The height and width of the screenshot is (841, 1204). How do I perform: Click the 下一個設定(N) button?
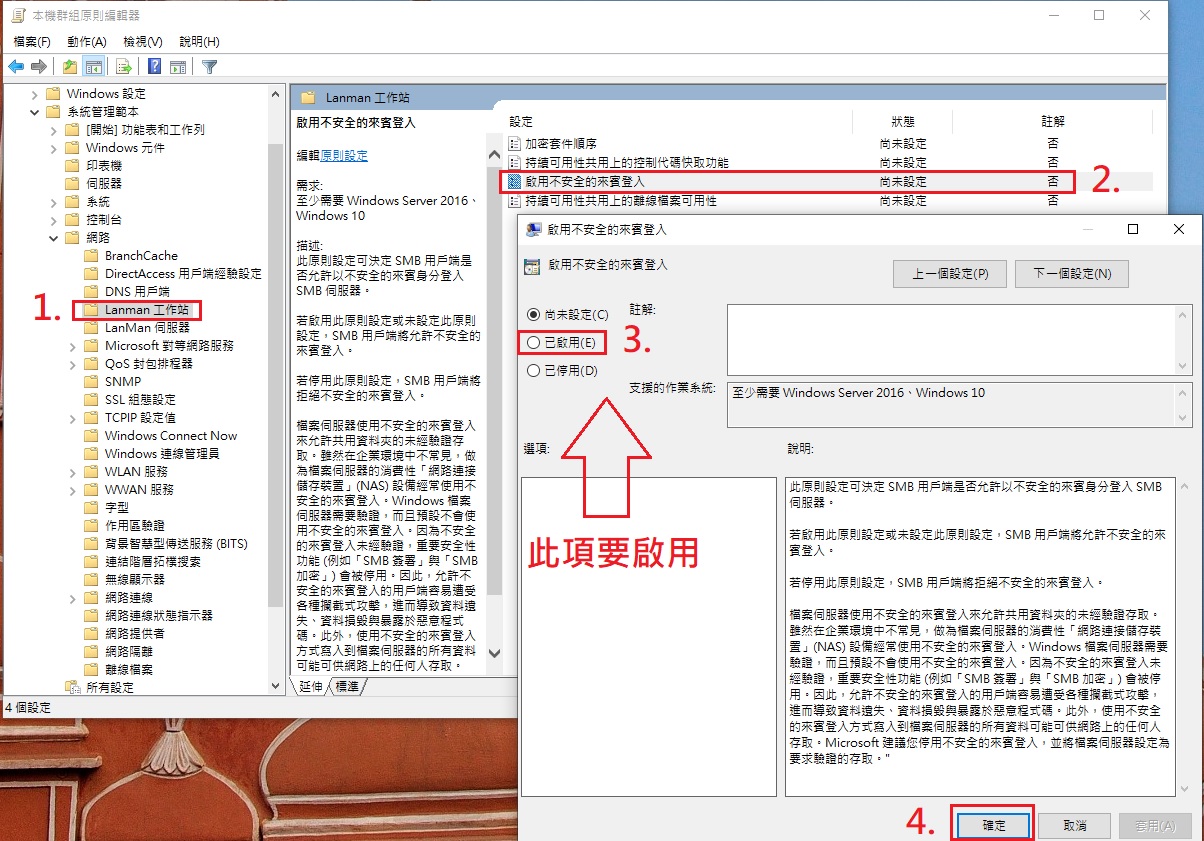[1072, 273]
